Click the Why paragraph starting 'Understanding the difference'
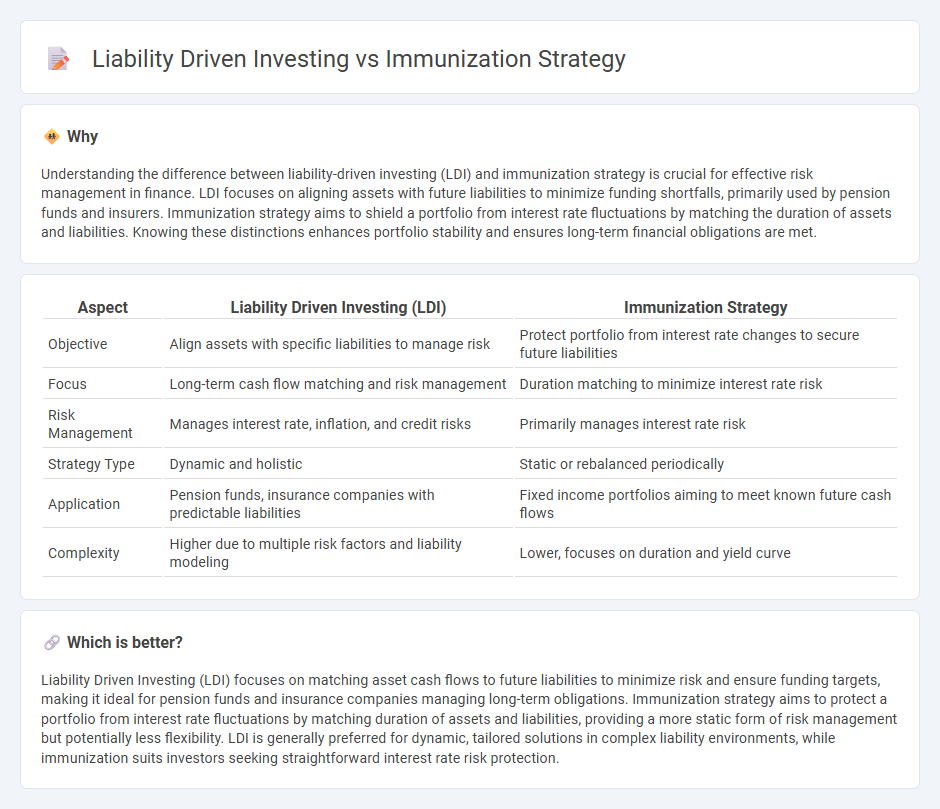940x809 pixels. (466, 203)
